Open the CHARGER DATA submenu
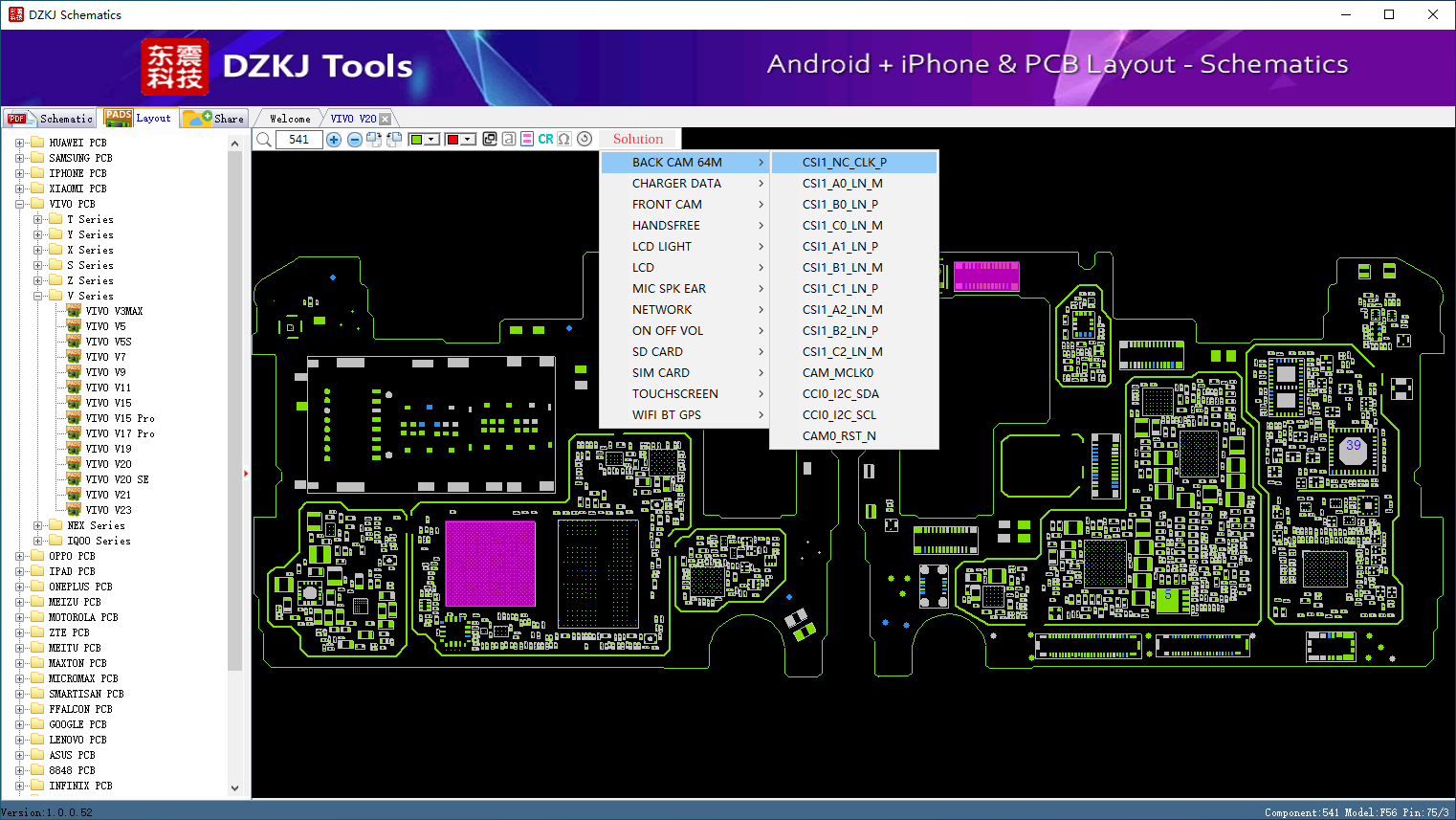 (x=685, y=184)
